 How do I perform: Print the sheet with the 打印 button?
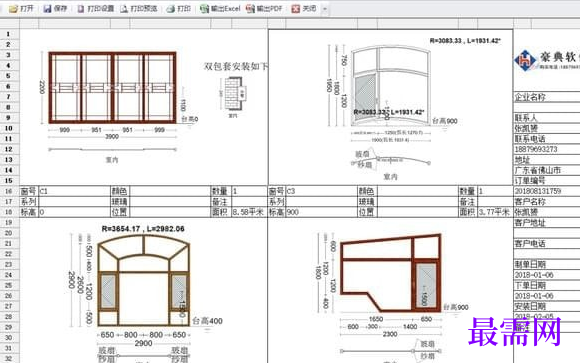click(178, 9)
